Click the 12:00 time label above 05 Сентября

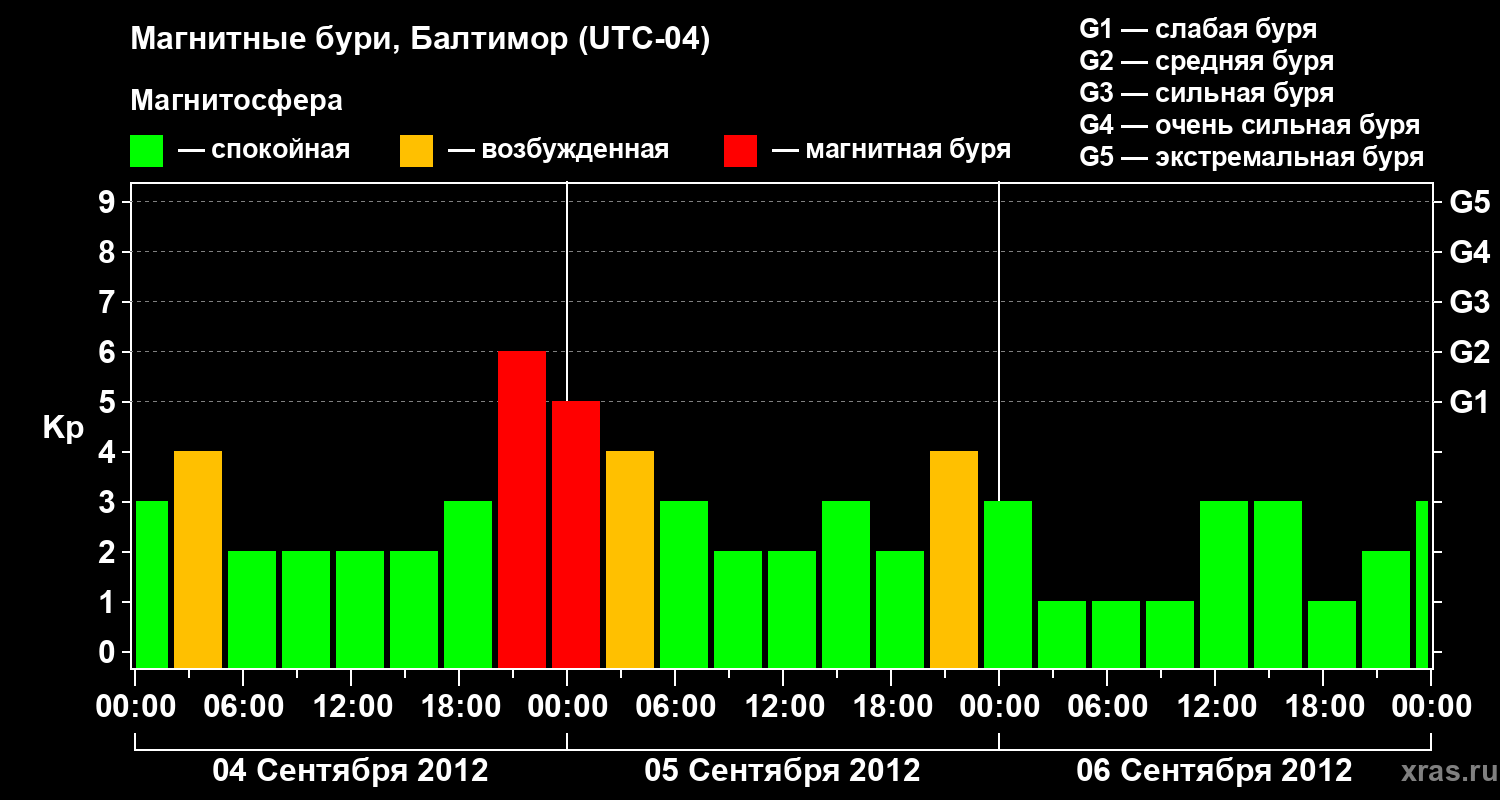[784, 707]
